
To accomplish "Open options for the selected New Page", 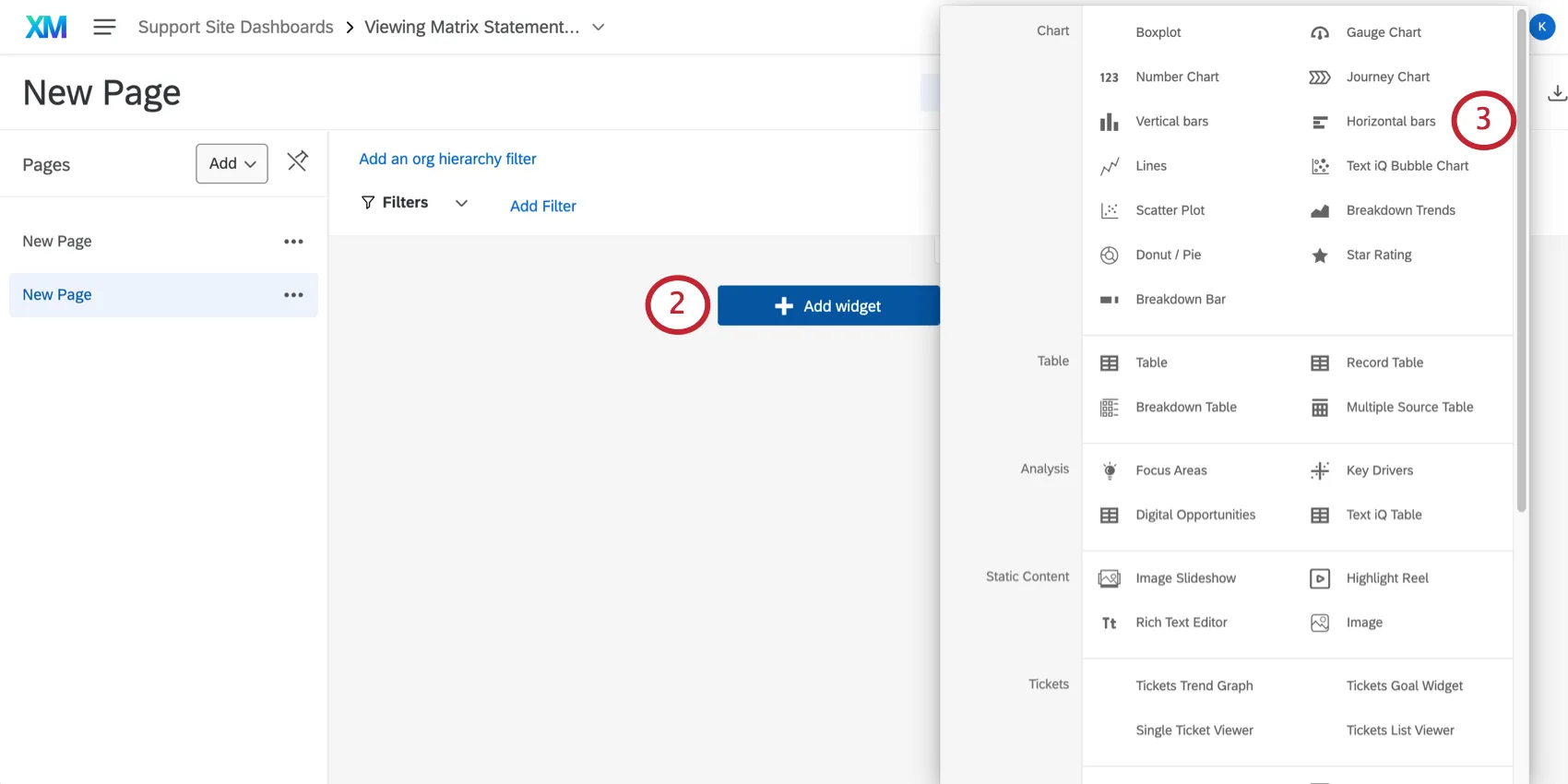I will (293, 295).
